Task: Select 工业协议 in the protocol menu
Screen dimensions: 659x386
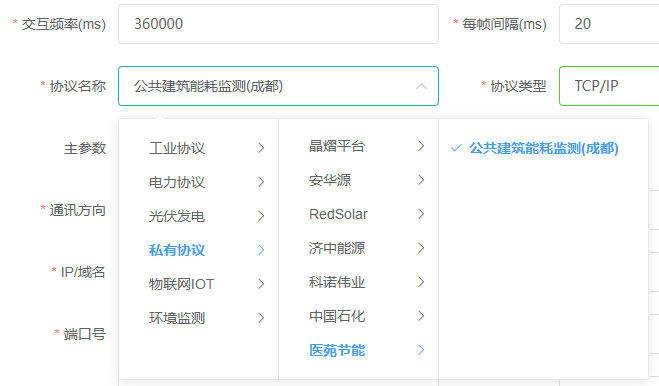Action: click(x=198, y=148)
